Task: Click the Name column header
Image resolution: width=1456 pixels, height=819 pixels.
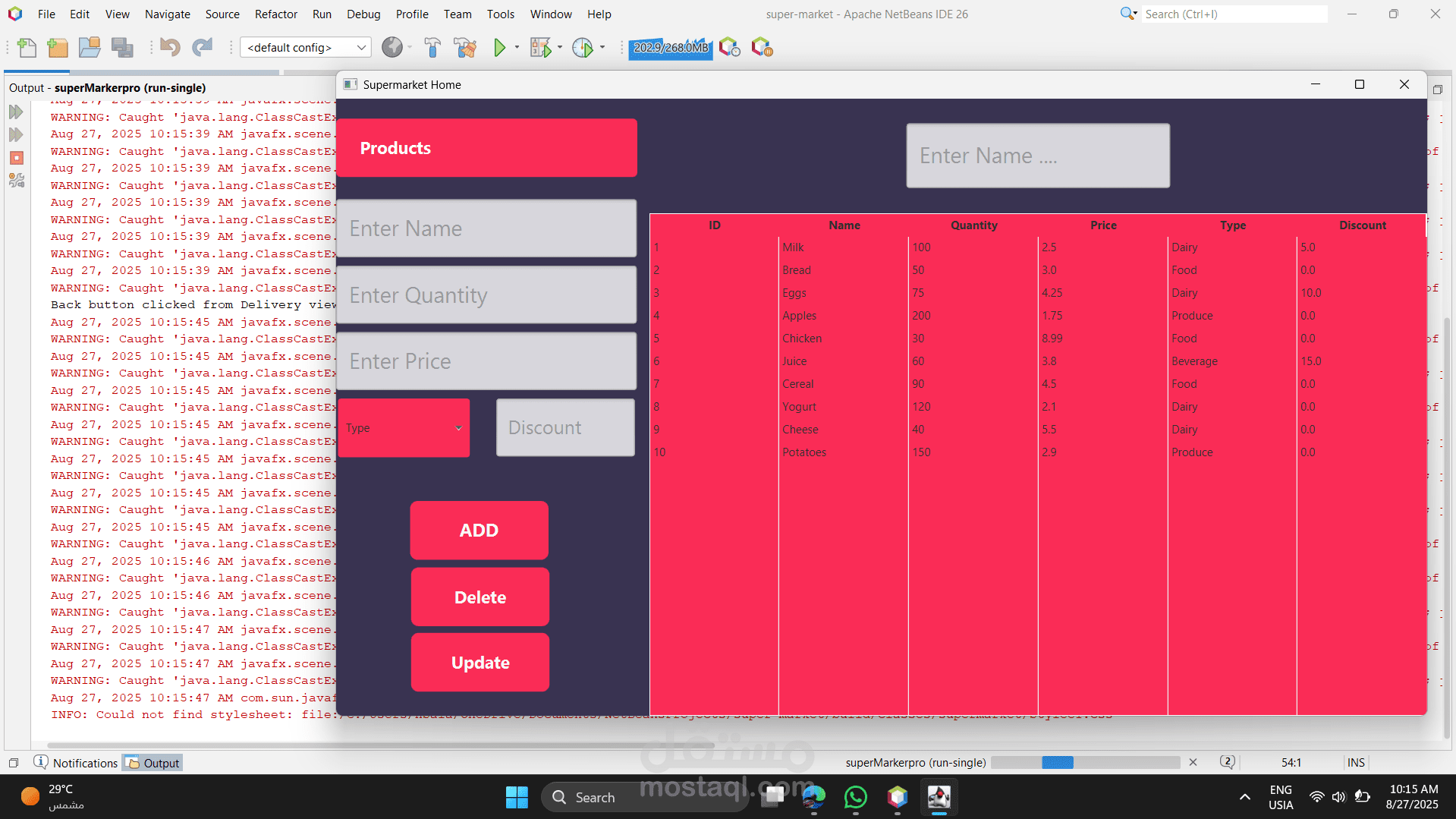Action: pyautogui.click(x=844, y=225)
